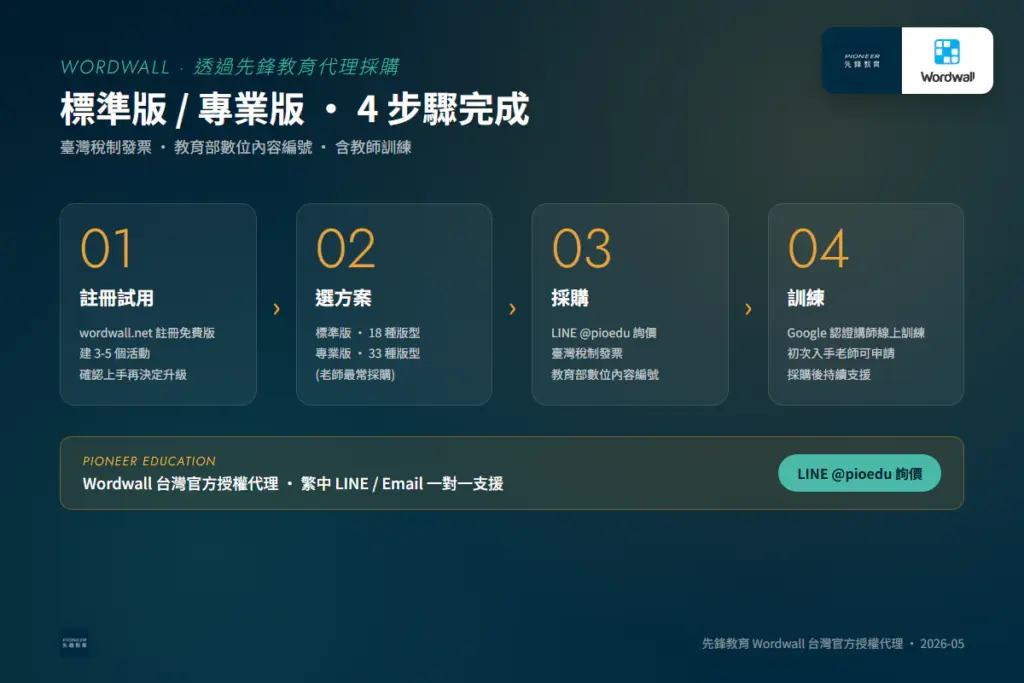
Task: Click the small Pioneer logo in footer
Action: [x=74, y=643]
